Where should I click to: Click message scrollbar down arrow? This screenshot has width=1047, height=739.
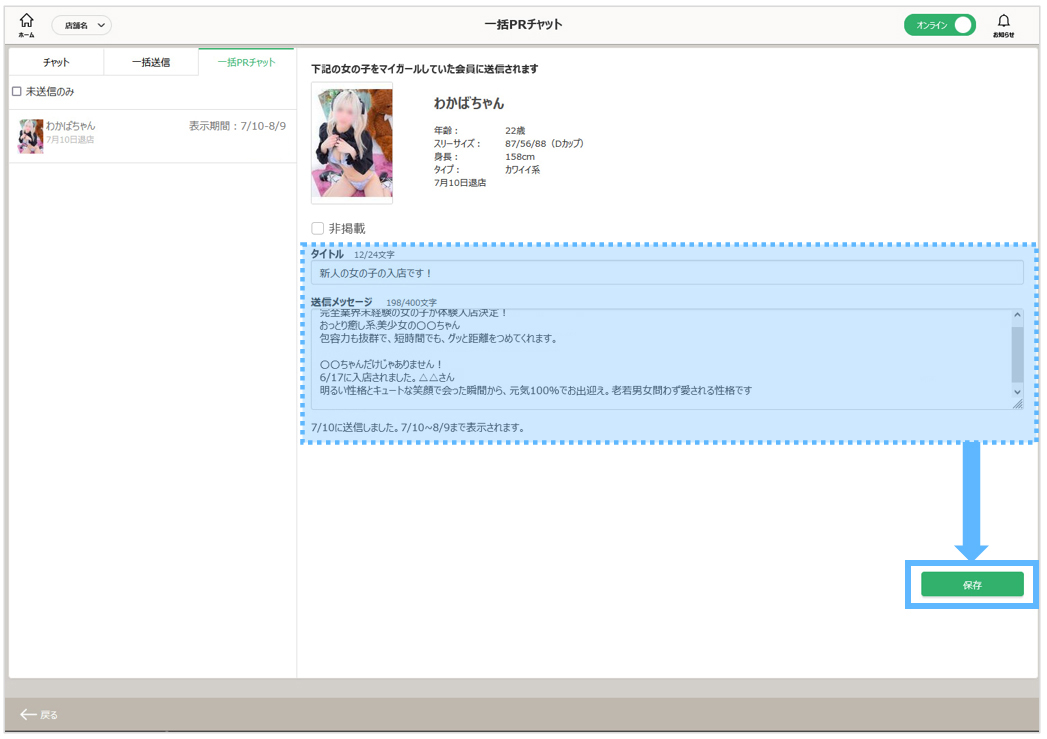pyautogui.click(x=1017, y=391)
